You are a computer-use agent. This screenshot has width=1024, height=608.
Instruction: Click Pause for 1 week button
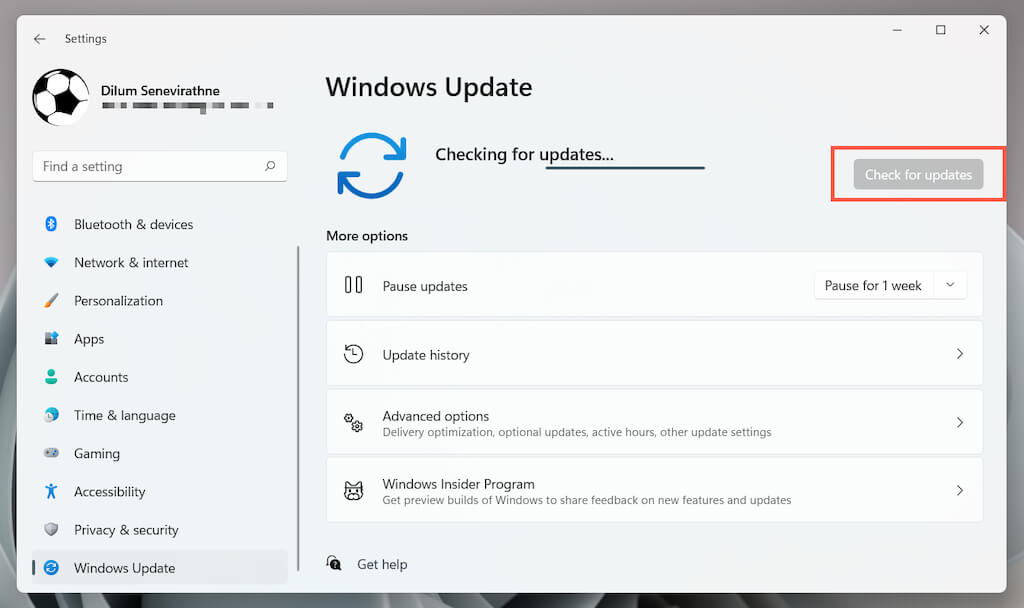tap(872, 285)
